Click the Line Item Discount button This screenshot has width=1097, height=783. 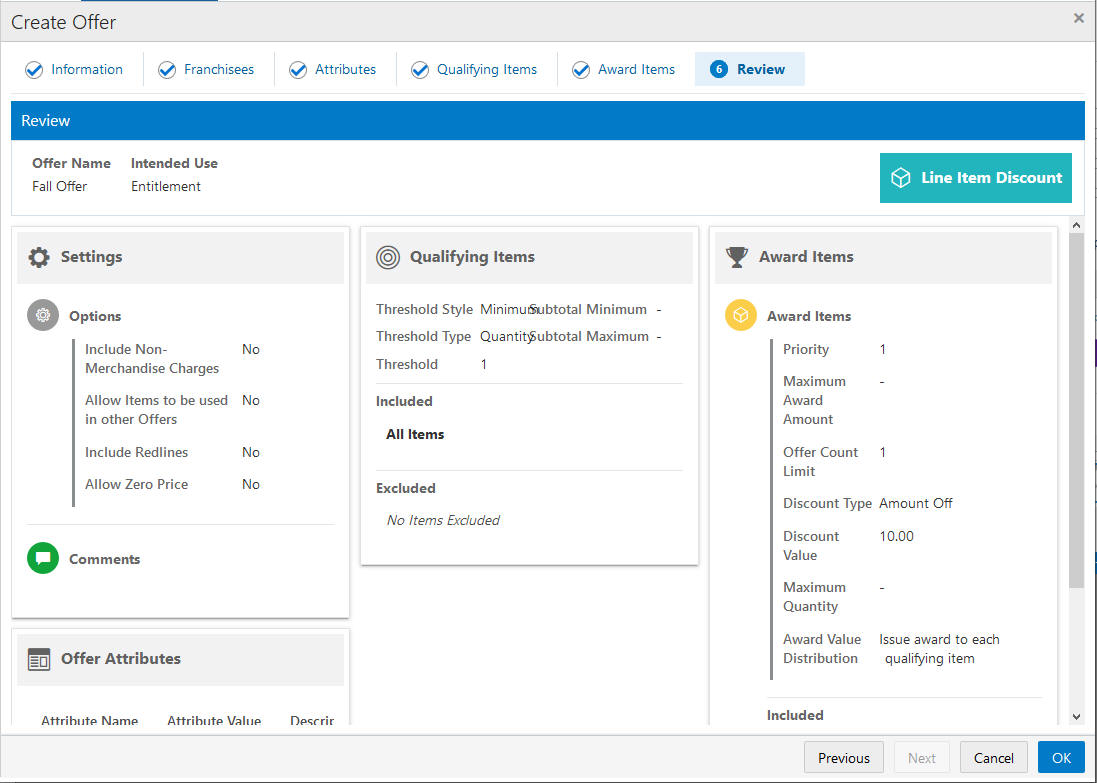(975, 178)
